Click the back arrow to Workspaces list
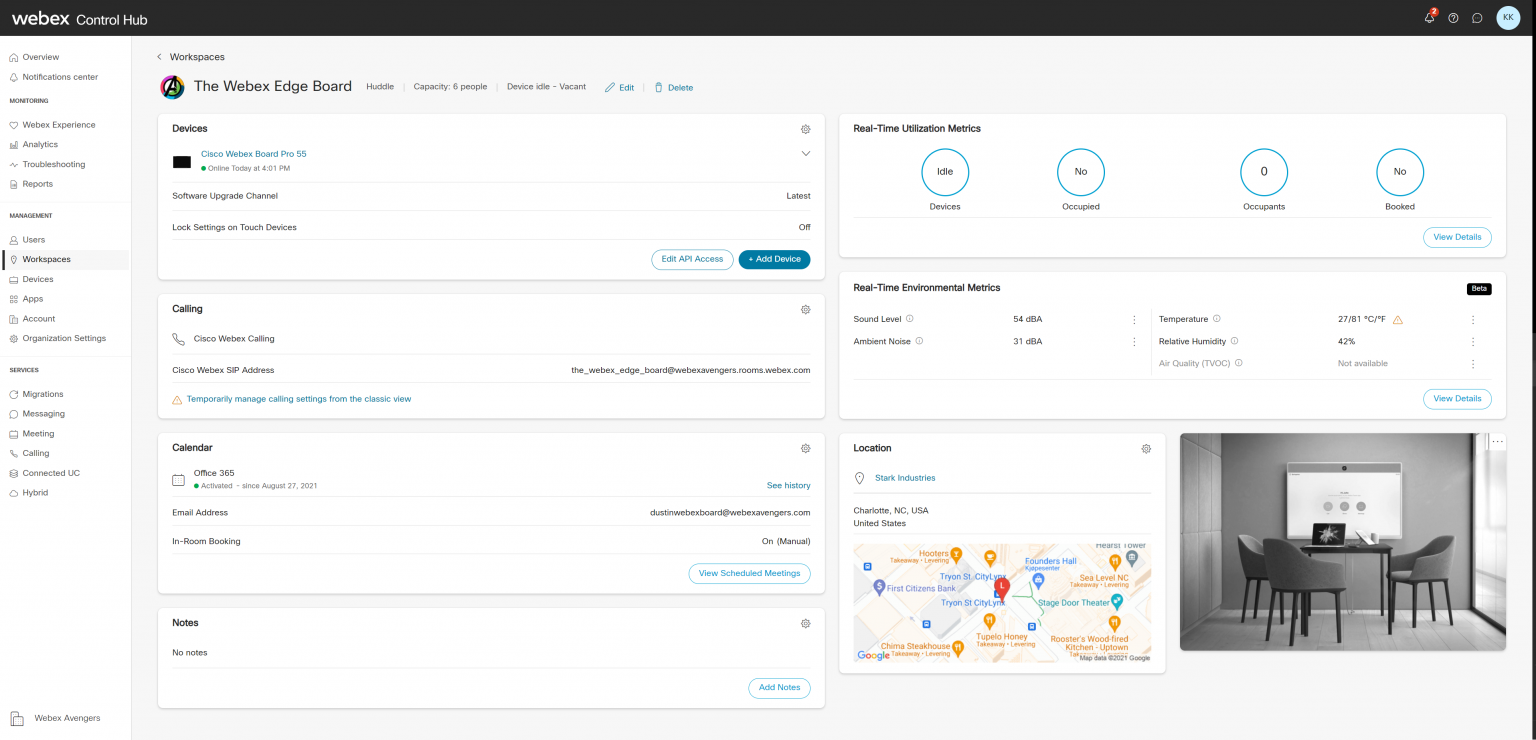This screenshot has width=1536, height=740. pos(159,57)
